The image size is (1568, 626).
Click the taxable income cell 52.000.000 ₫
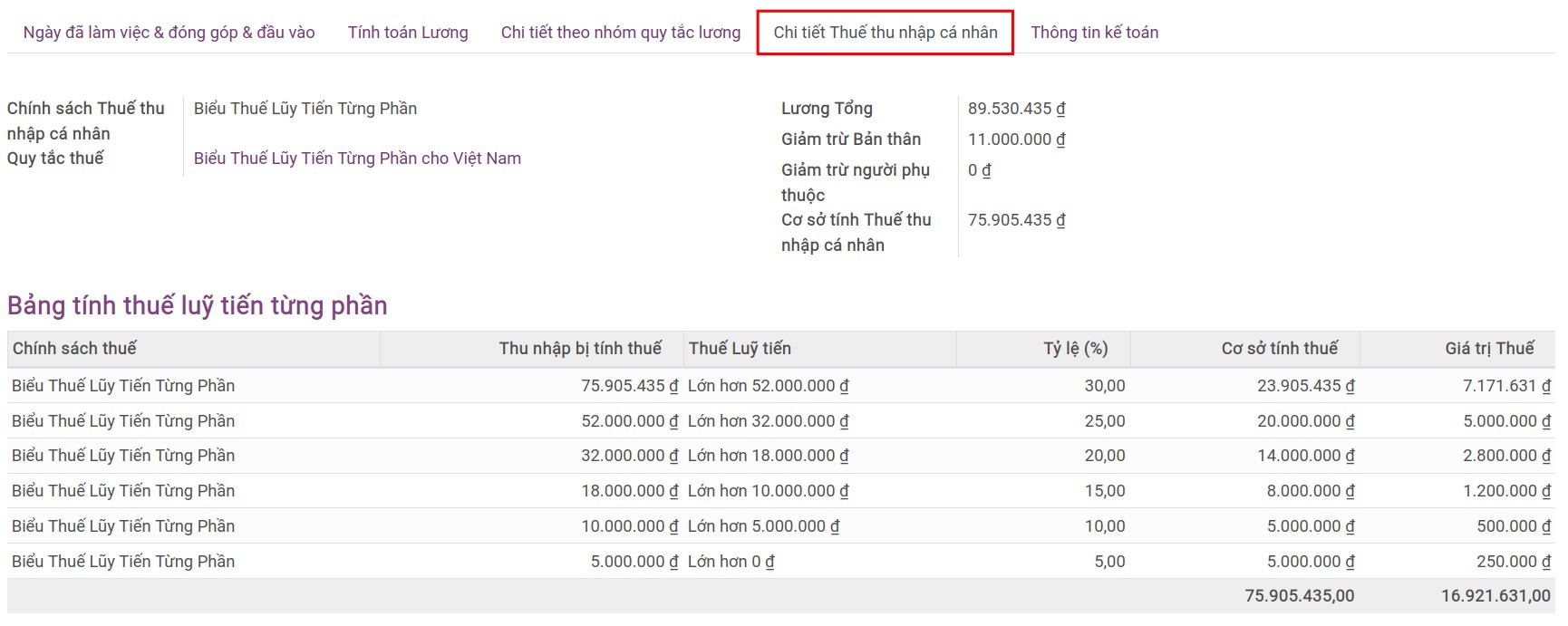pyautogui.click(x=630, y=421)
